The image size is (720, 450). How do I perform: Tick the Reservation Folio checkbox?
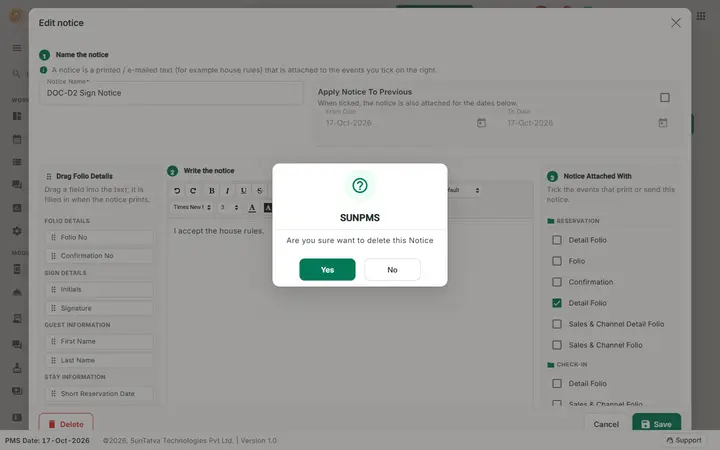click(x=557, y=261)
